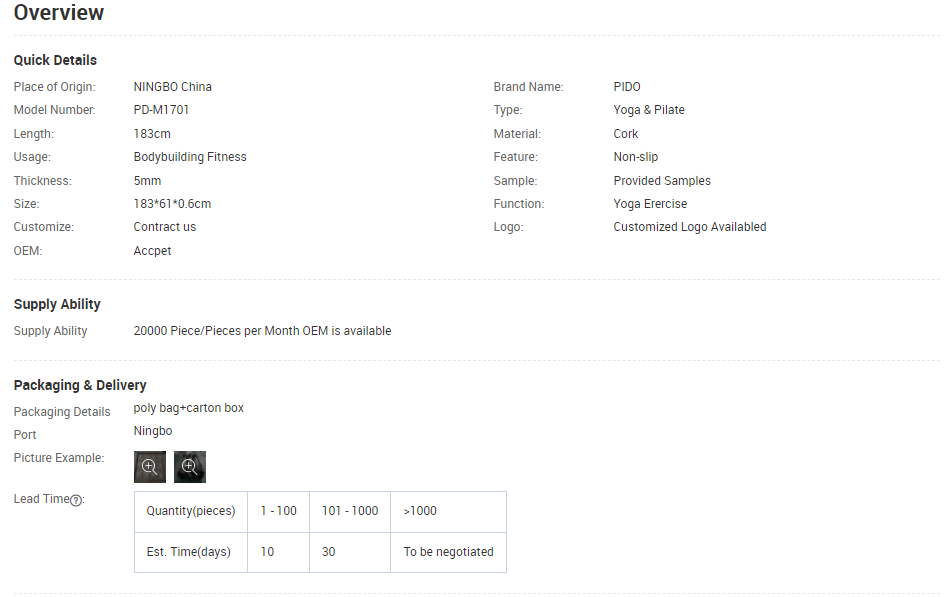
Task: Click the Lead Time help question icon
Action: point(76,500)
